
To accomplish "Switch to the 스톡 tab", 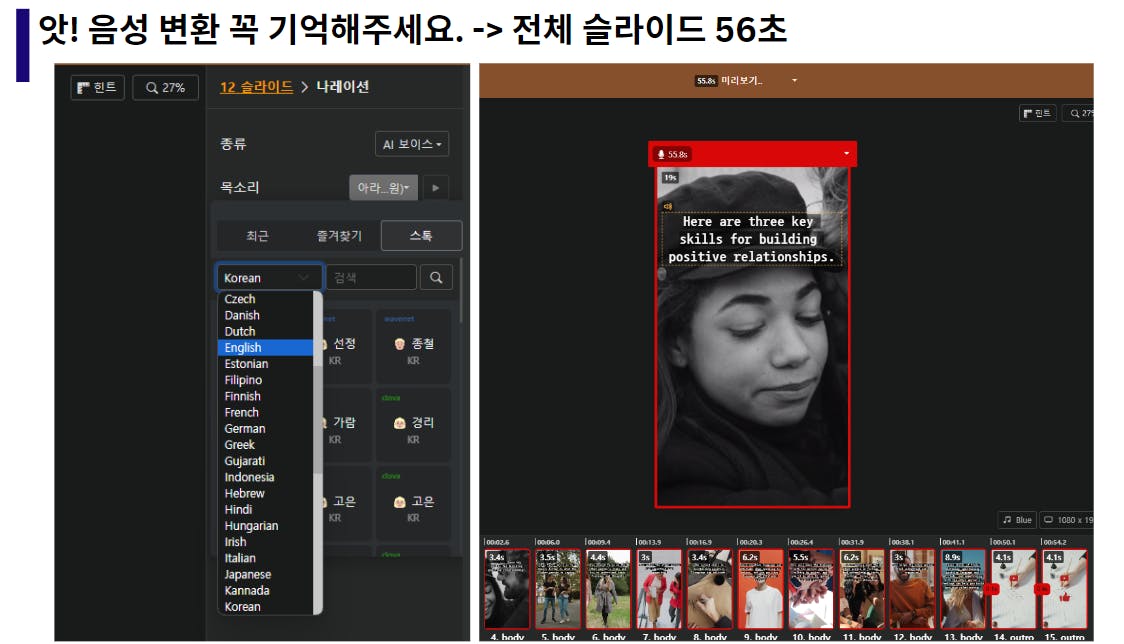I will [x=421, y=236].
